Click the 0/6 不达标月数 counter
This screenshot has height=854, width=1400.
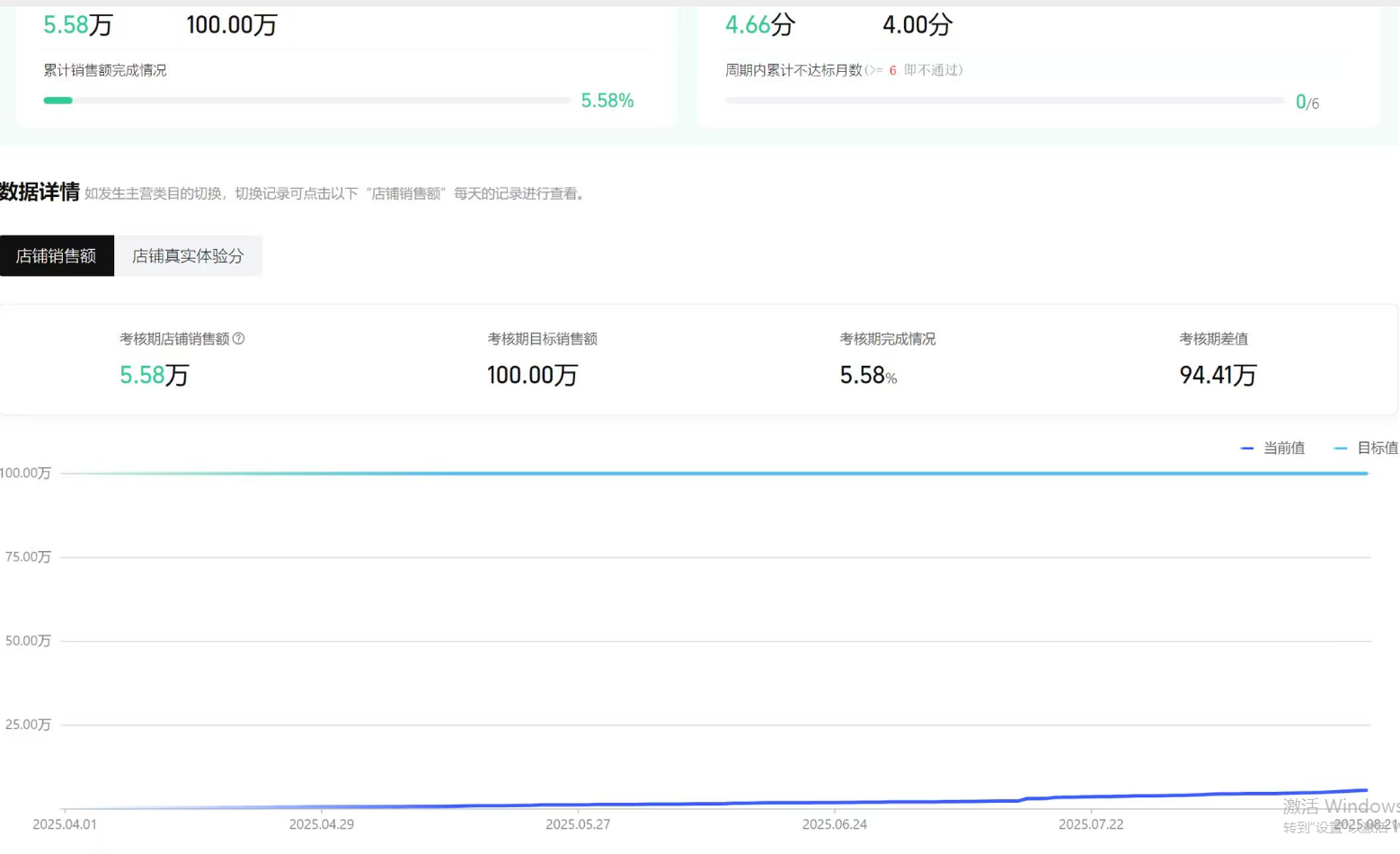click(1307, 102)
